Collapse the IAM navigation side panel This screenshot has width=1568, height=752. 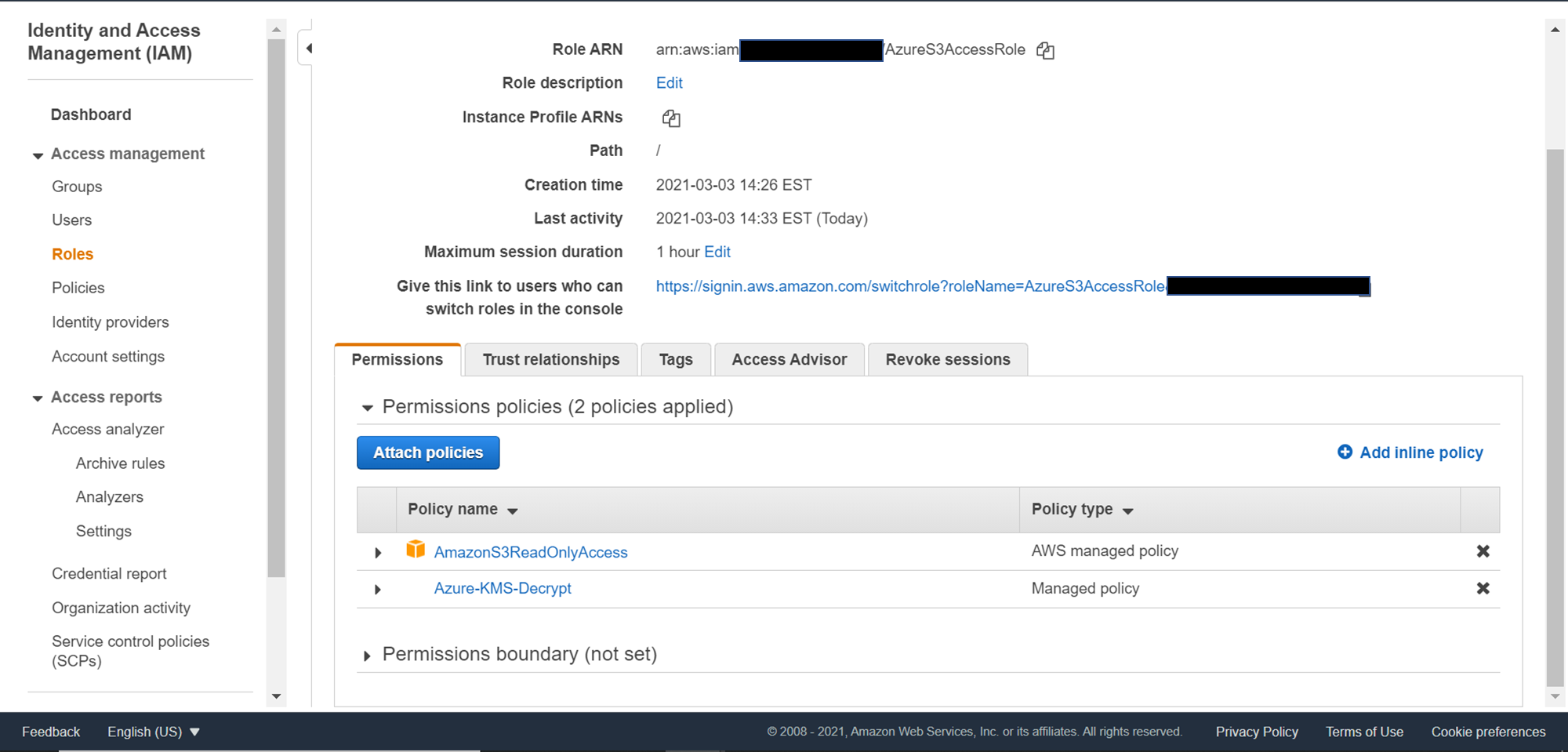point(309,49)
